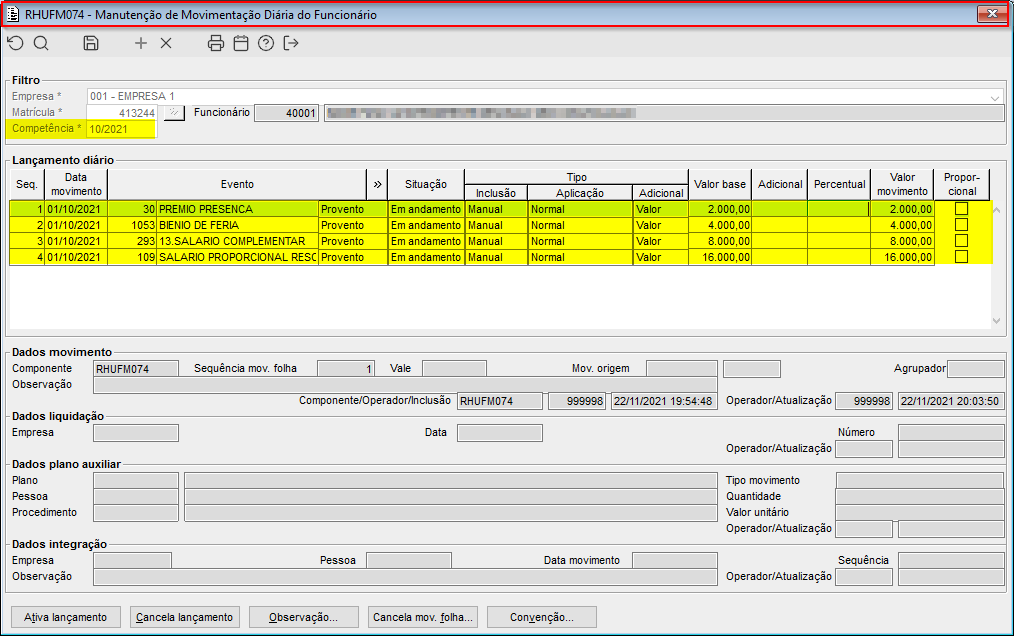Viewport: 1014px width, 636px height.
Task: Click the help question mark icon
Action: coord(266,43)
